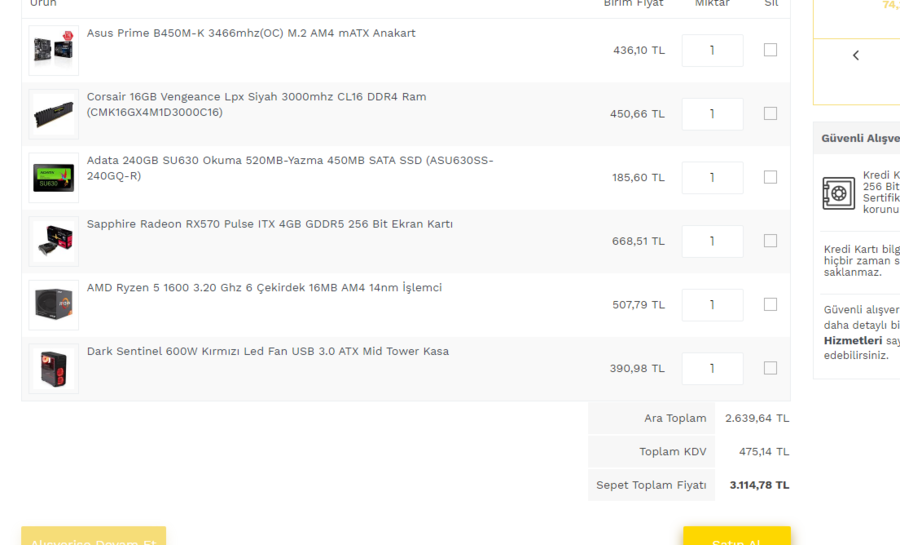The width and height of the screenshot is (900, 545).
Task: Click the Ara Toplam label
Action: tap(675, 418)
